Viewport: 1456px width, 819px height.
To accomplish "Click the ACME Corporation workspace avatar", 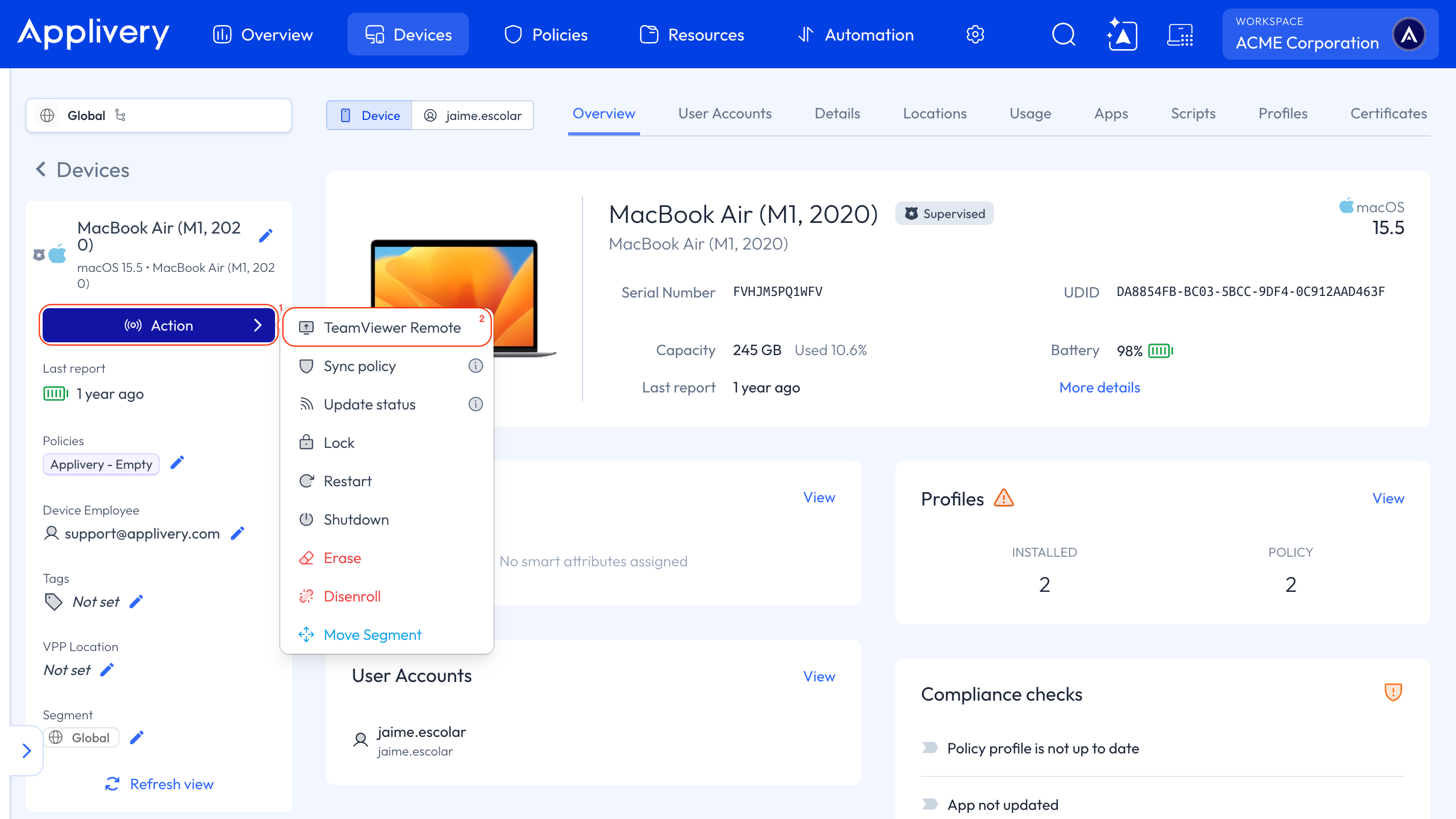I will (1409, 35).
